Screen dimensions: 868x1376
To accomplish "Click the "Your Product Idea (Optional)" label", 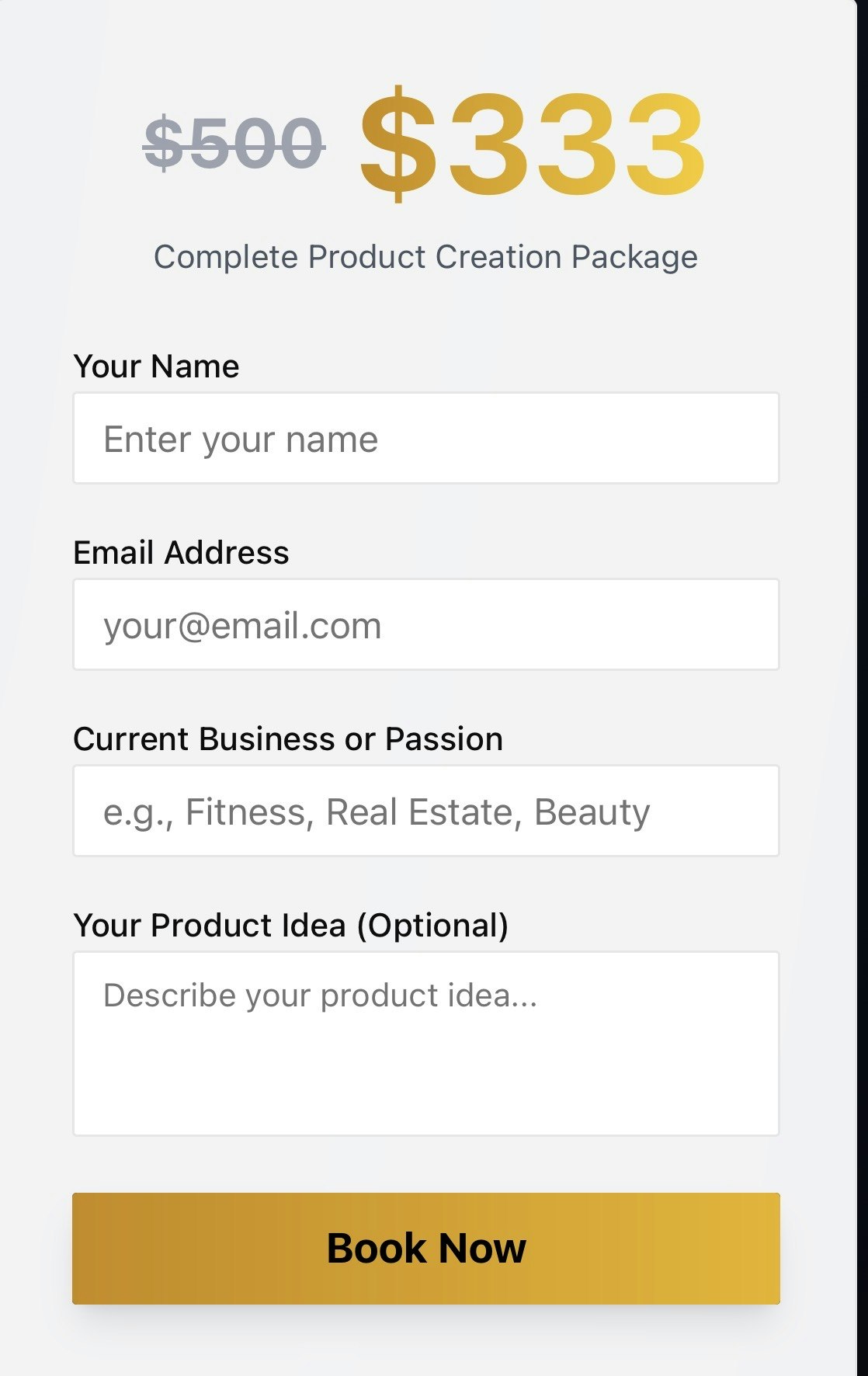I will 290,926.
